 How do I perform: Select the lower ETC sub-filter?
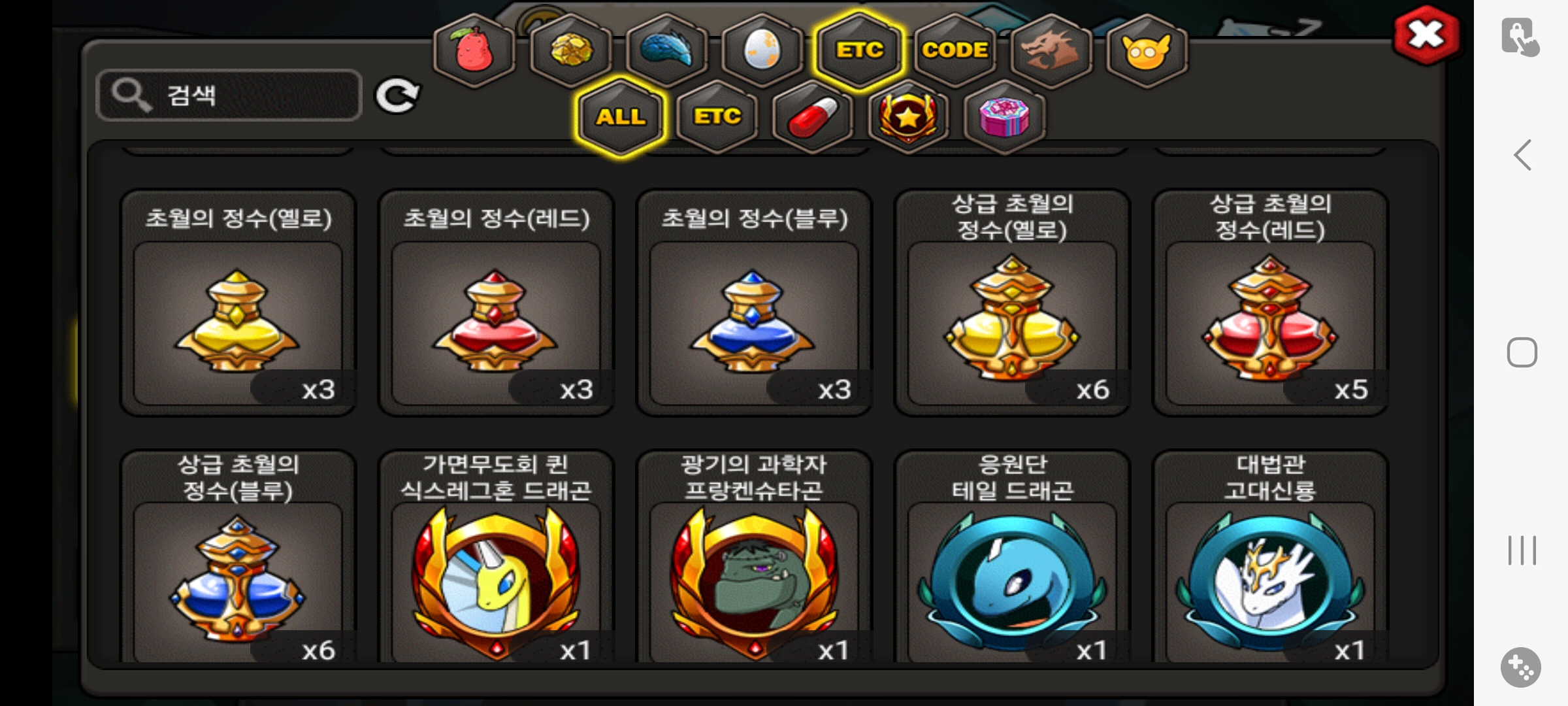717,117
